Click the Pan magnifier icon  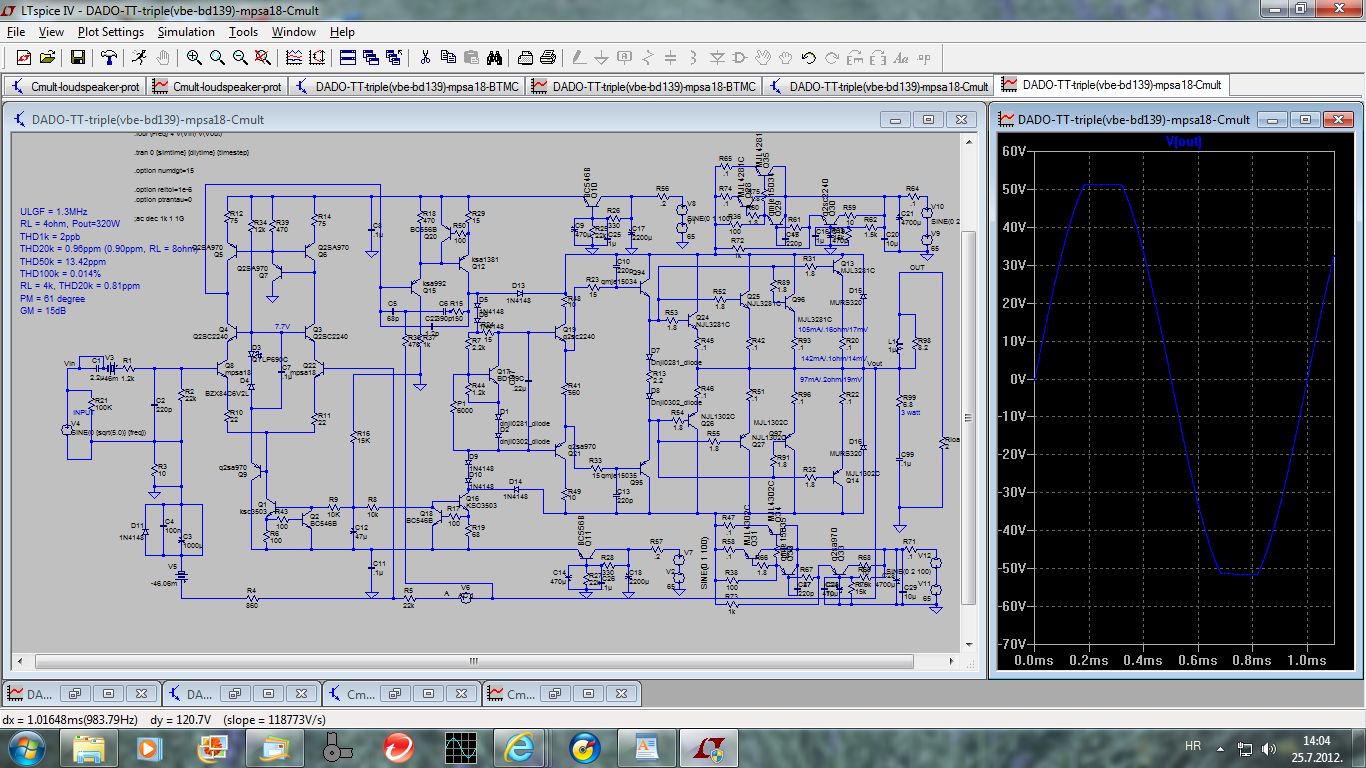tap(217, 57)
